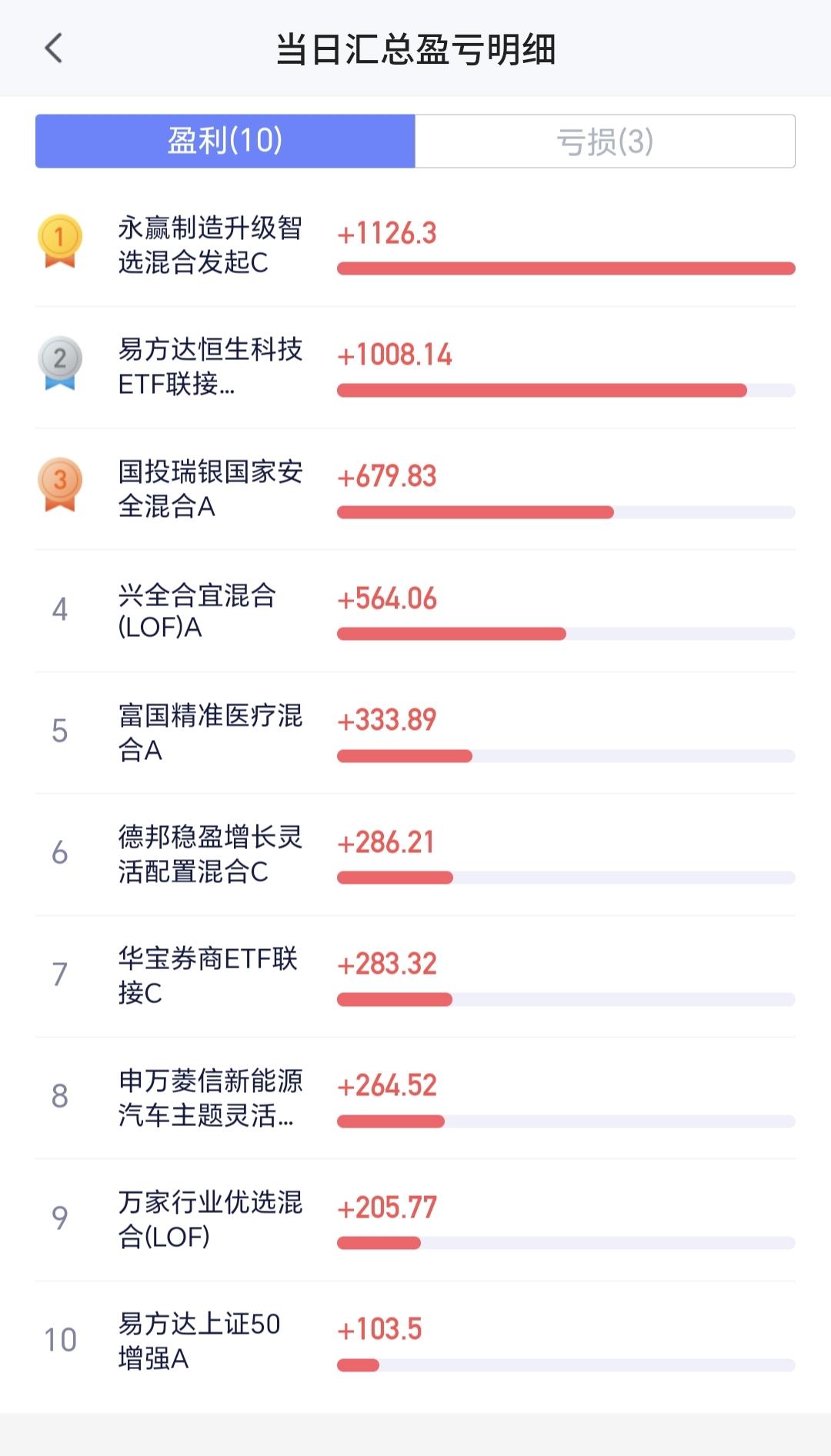Open 易方达恒生科技ETF联接 fund entry
Viewport: 831px width, 1456px height.
tap(415, 368)
